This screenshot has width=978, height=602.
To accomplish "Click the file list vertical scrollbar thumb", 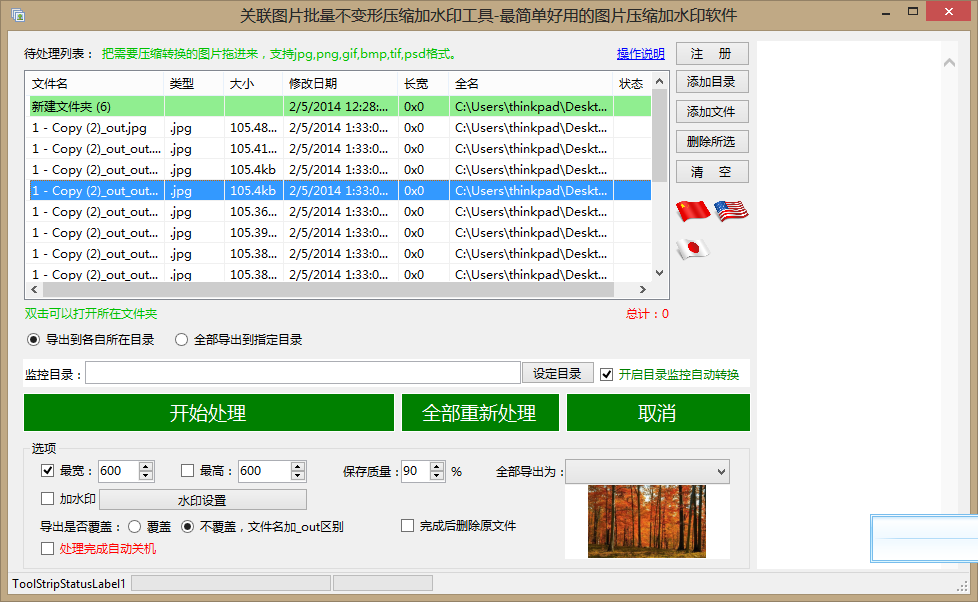I will click(659, 137).
